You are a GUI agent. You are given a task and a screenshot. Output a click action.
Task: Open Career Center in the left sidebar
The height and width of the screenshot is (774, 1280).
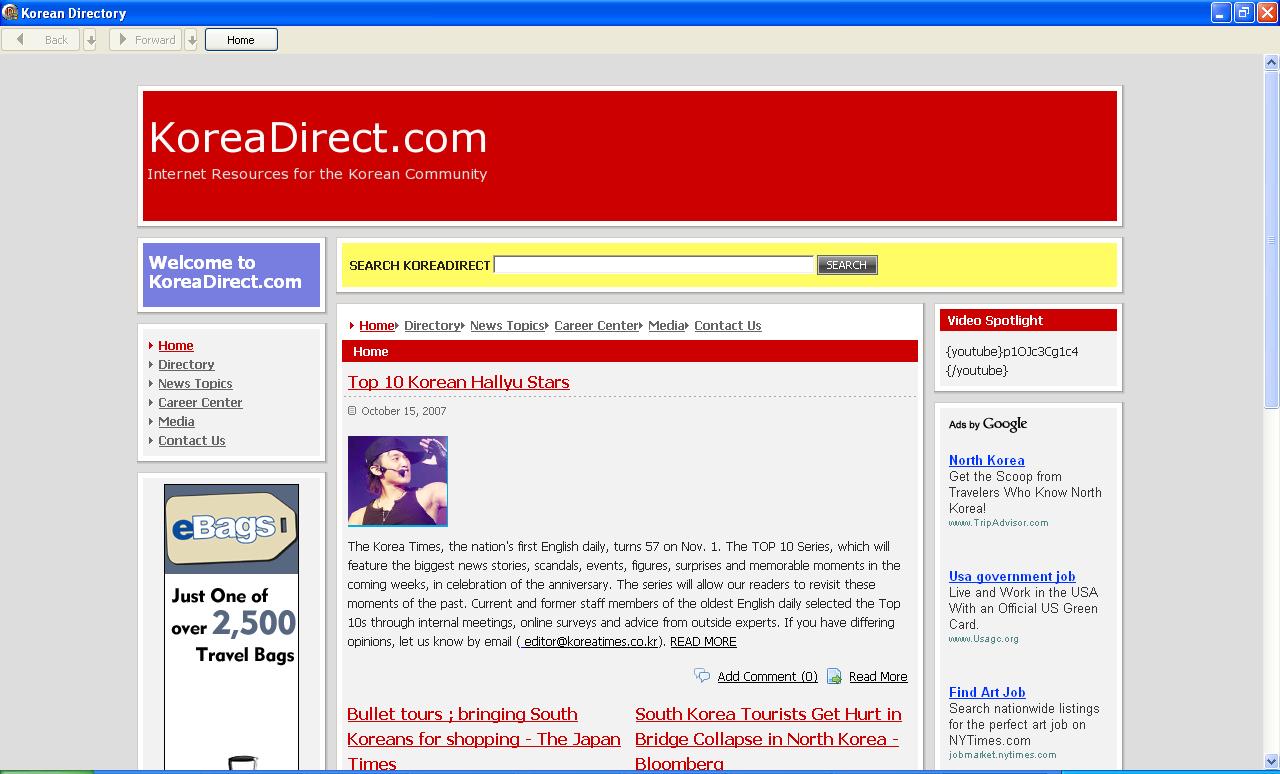(200, 403)
